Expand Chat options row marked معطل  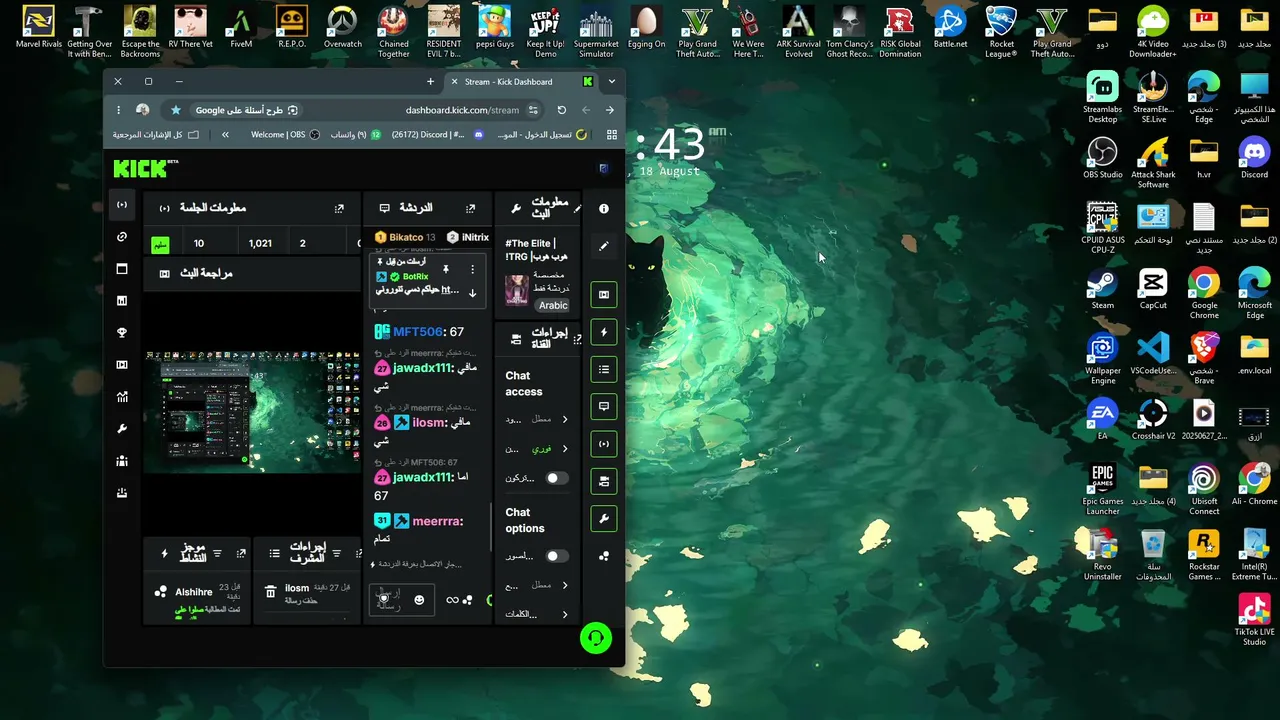tap(537, 585)
